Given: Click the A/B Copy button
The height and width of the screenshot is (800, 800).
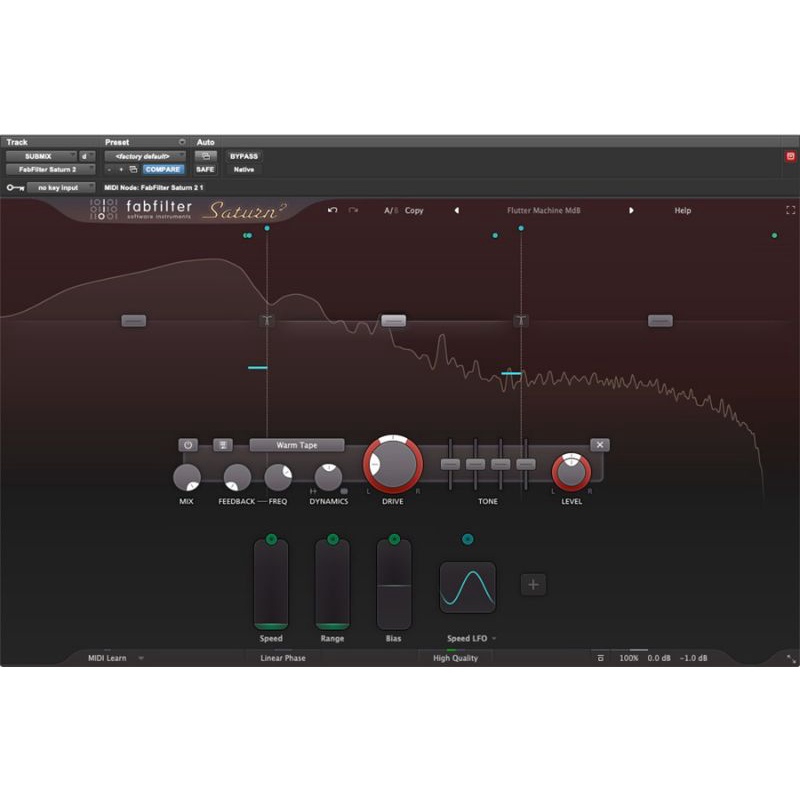Looking at the screenshot, I should (404, 211).
